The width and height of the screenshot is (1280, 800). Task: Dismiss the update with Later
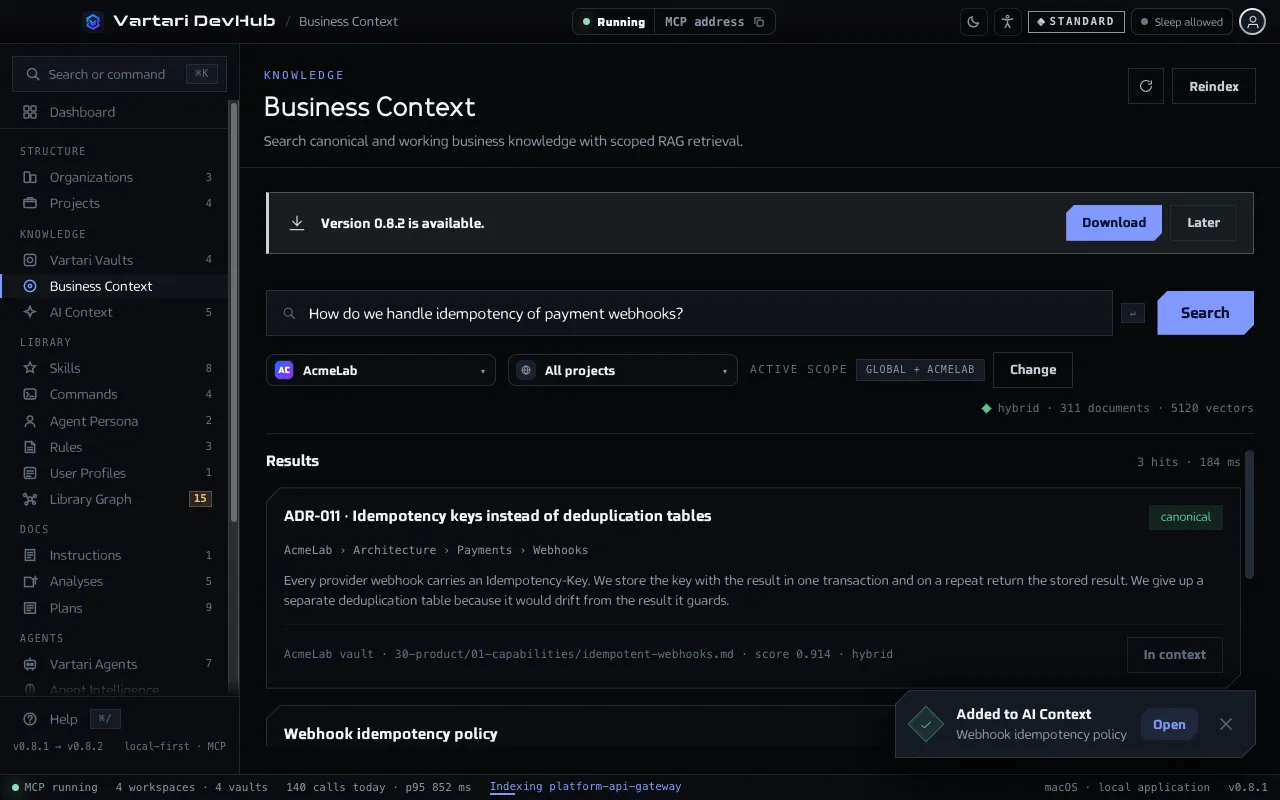point(1203,223)
